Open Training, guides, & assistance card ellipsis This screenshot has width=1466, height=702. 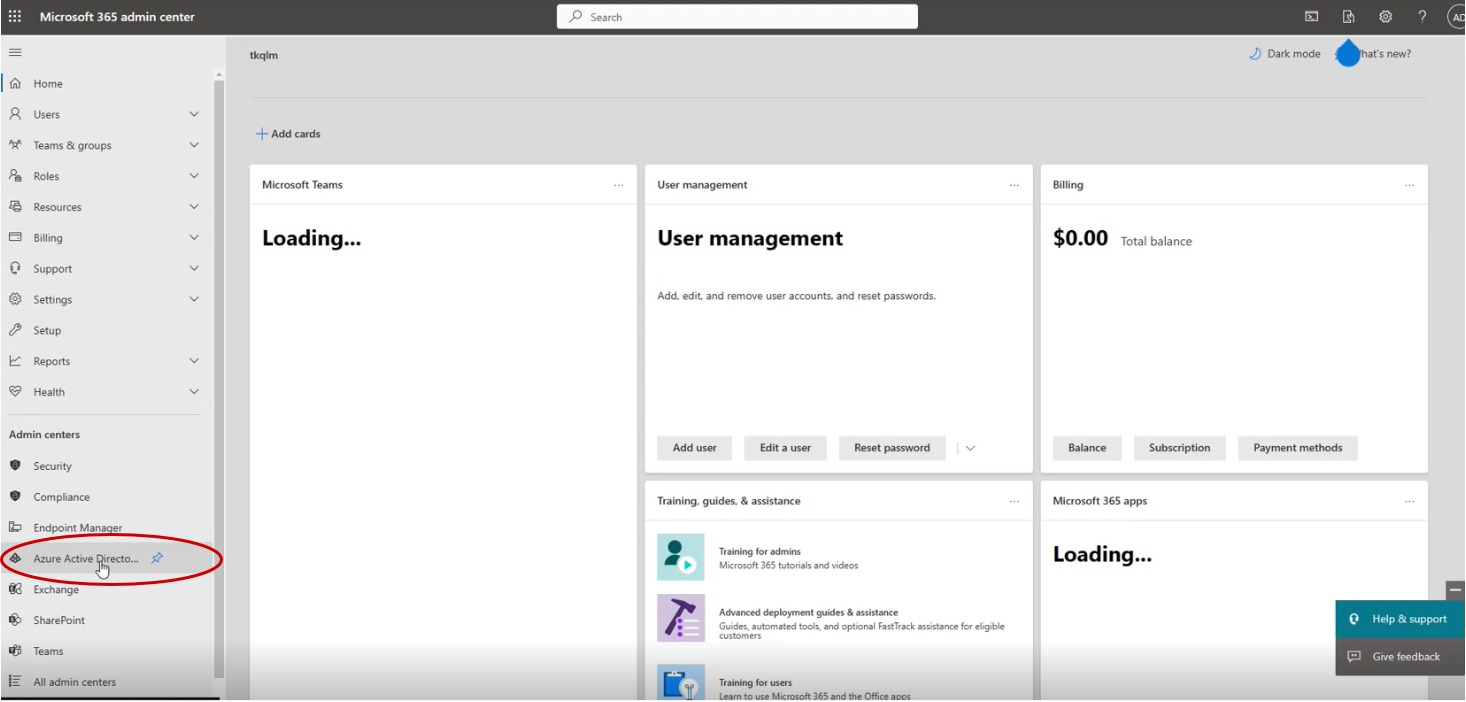point(1014,501)
